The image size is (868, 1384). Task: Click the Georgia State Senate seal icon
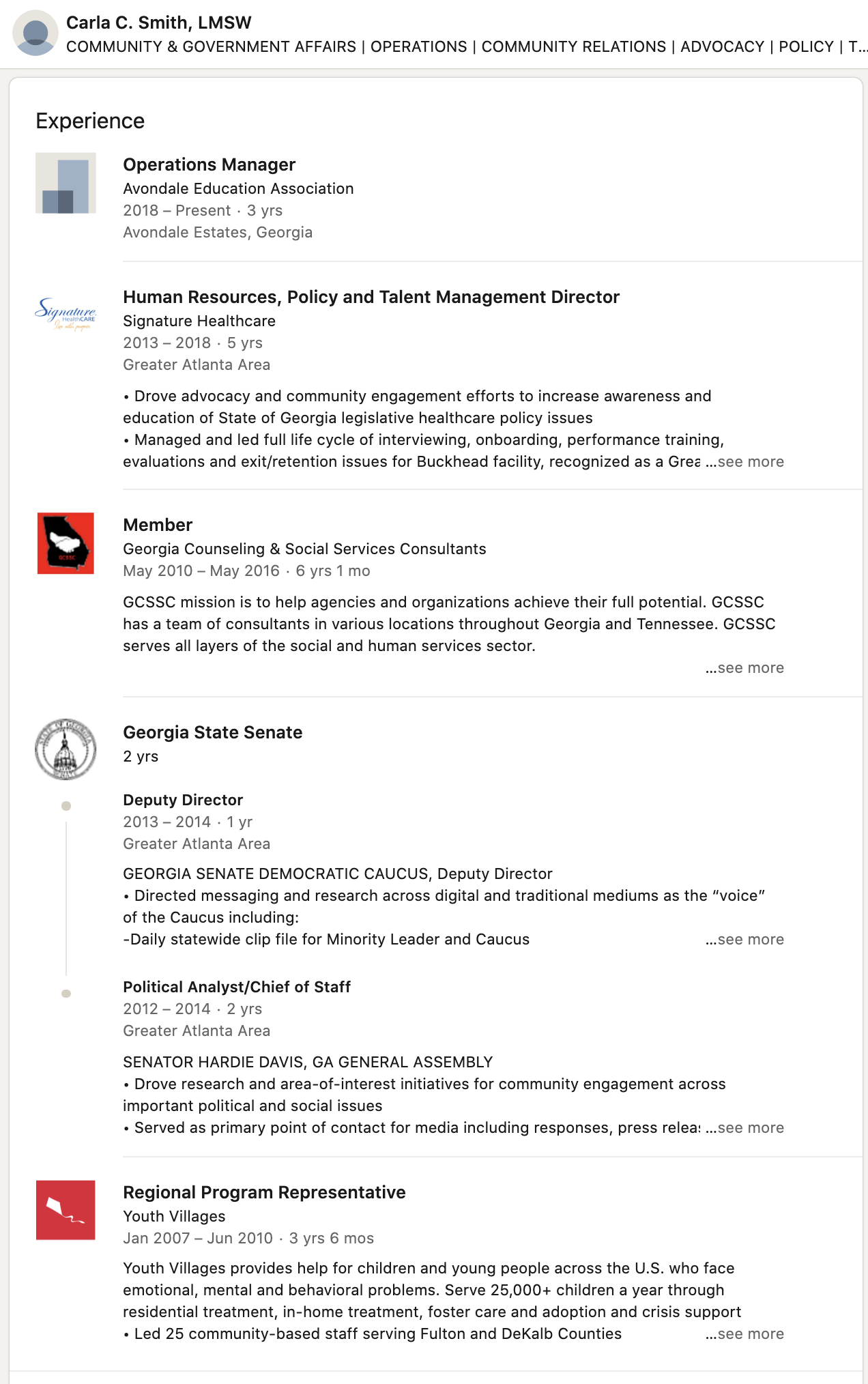point(66,749)
